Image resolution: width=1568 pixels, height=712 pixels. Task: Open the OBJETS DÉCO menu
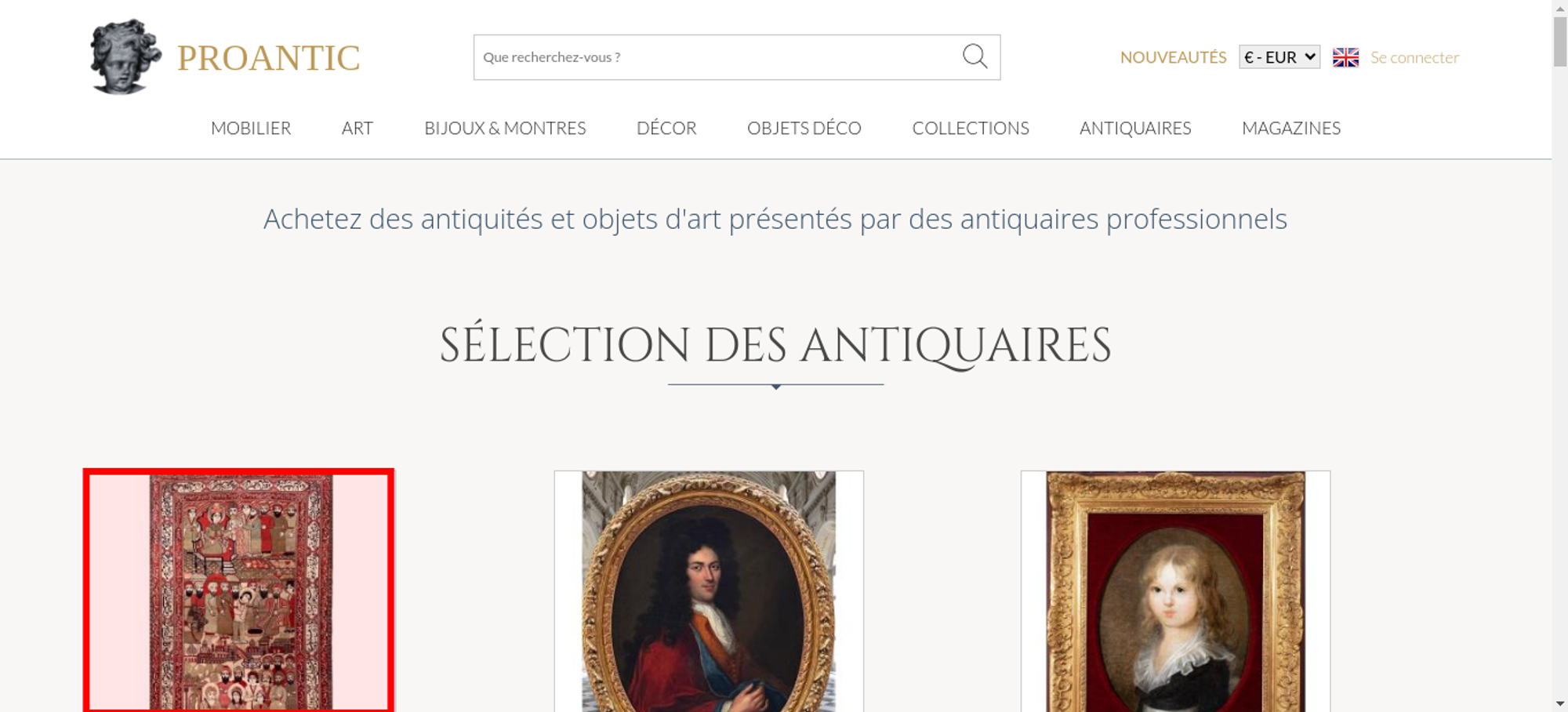pyautogui.click(x=804, y=128)
